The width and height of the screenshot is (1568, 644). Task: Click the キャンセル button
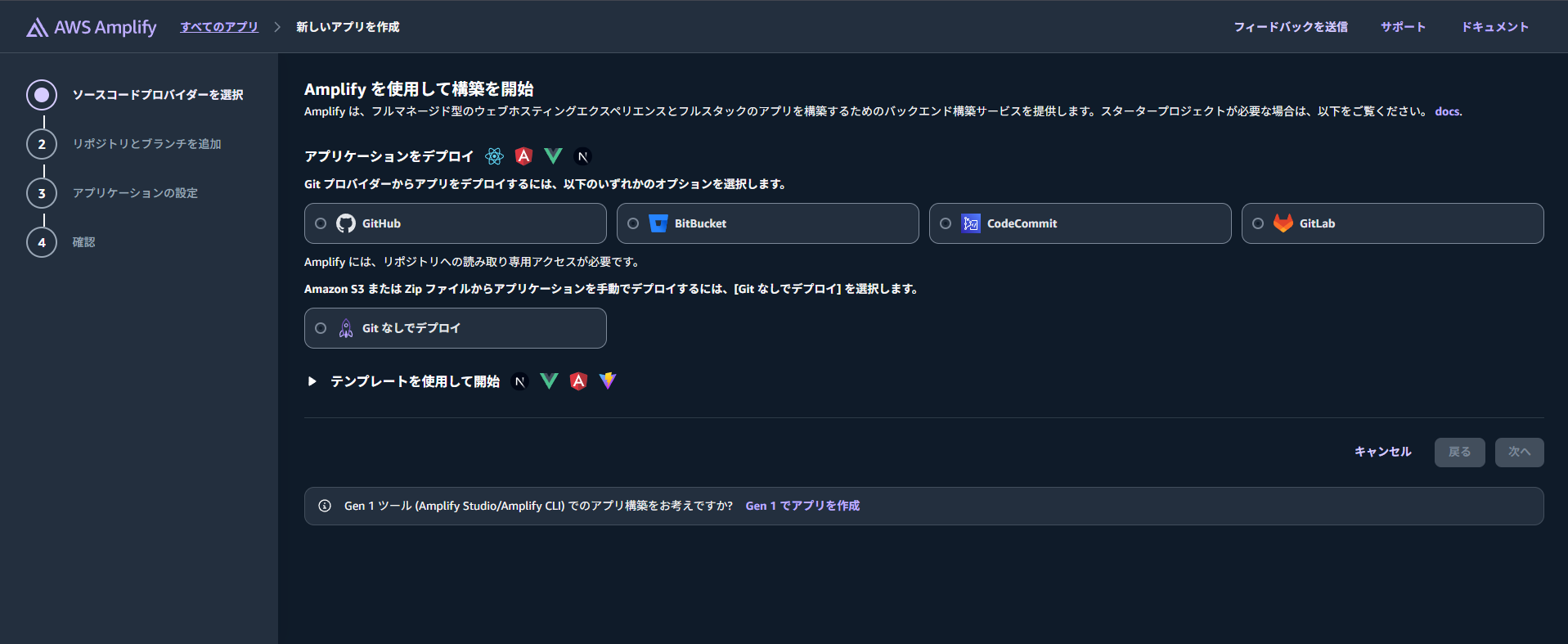tap(1382, 452)
